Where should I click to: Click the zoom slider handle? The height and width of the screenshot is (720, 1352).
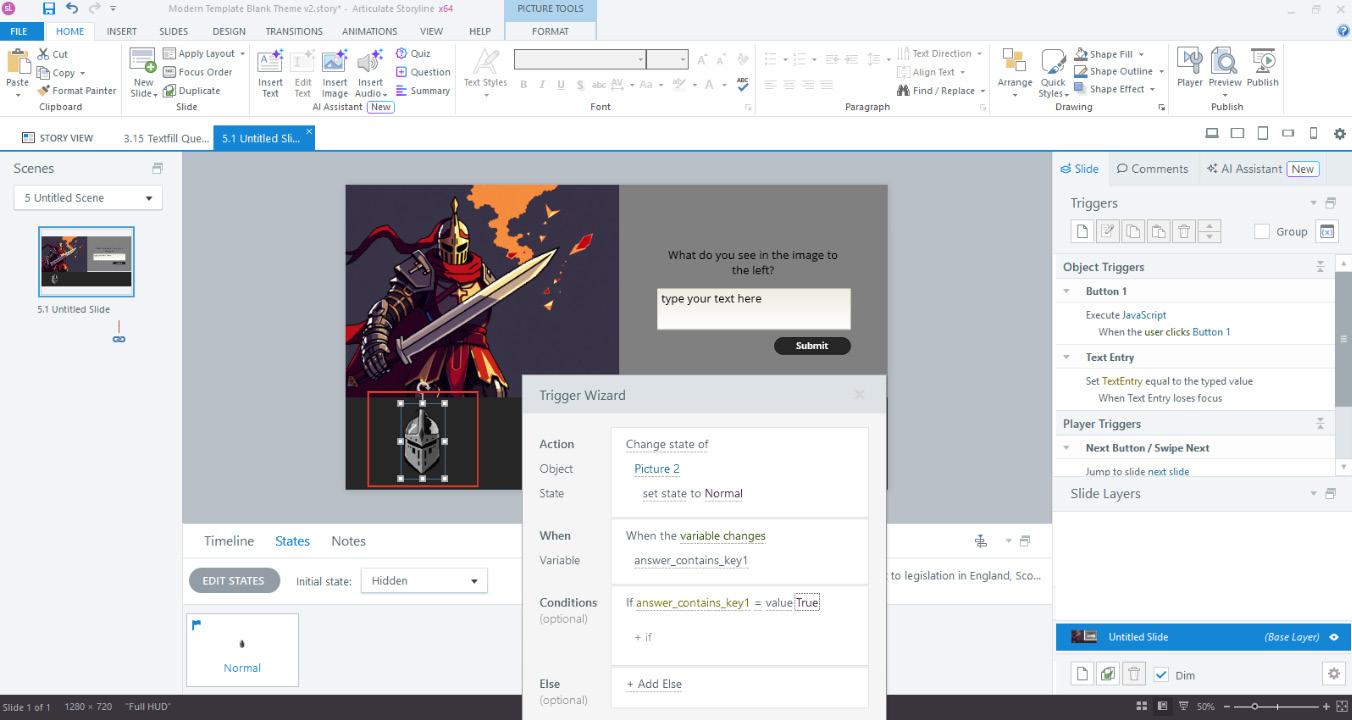[x=1255, y=707]
